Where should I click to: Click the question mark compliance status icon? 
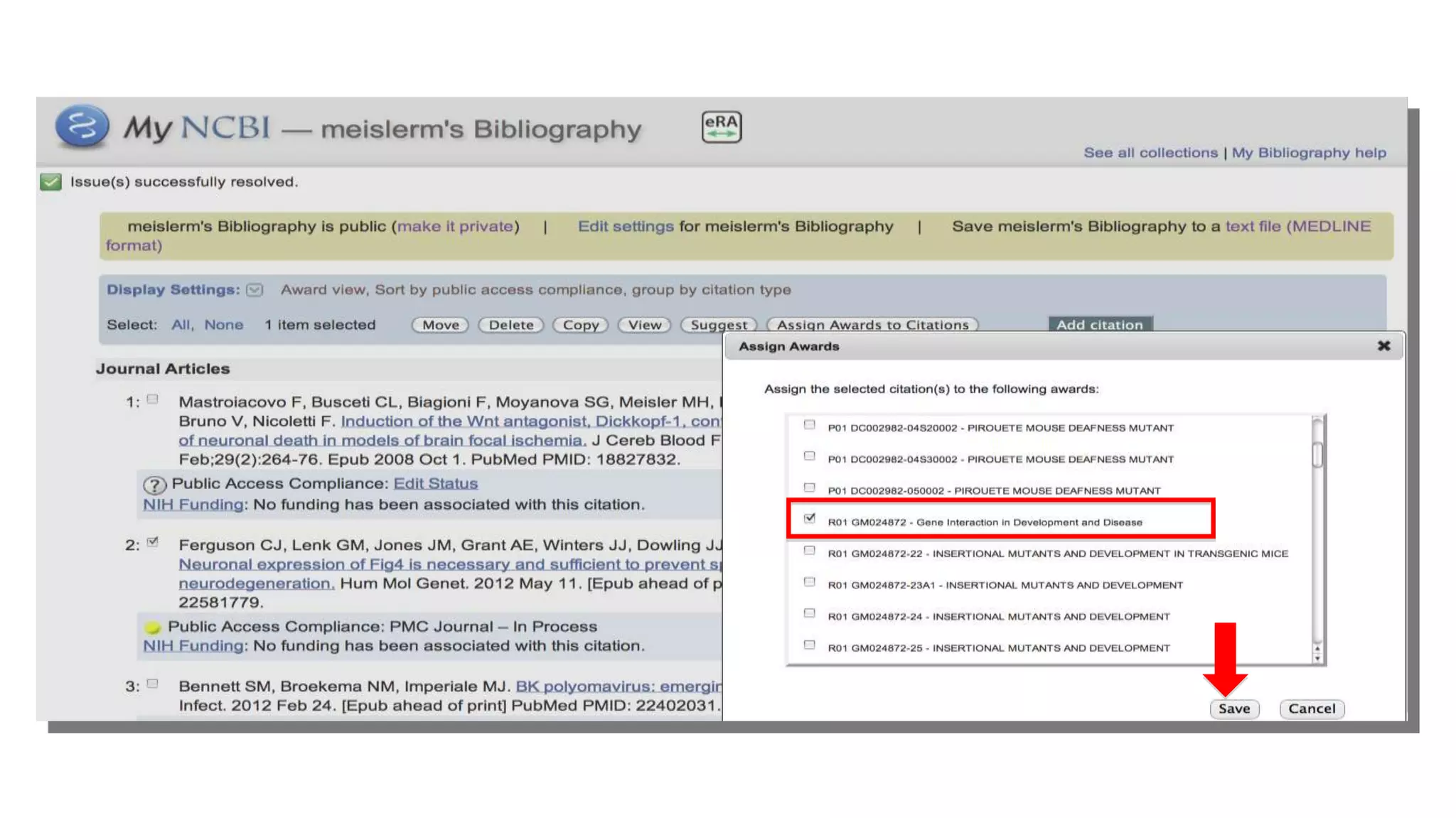point(154,485)
